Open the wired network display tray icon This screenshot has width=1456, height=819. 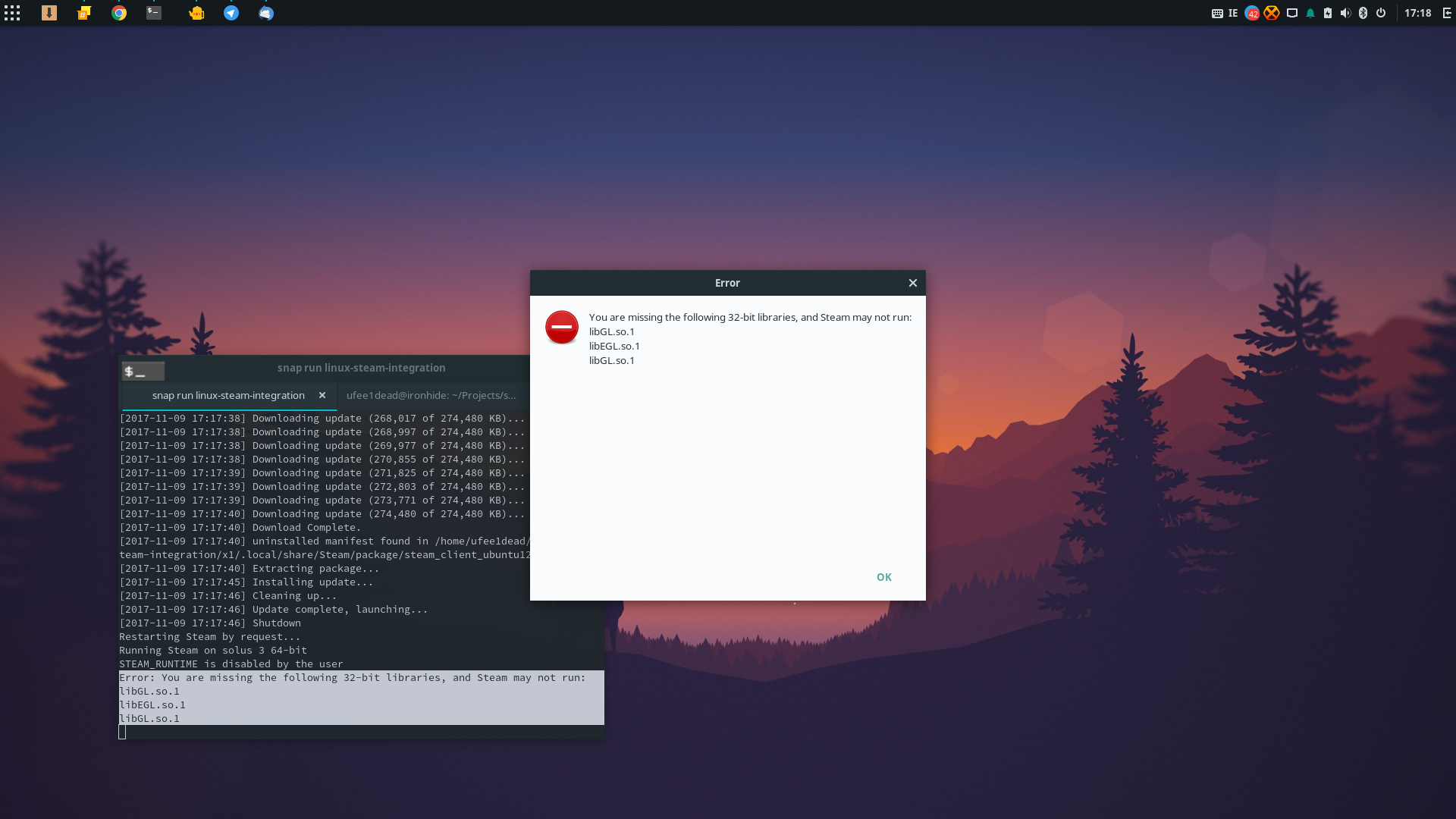(x=1292, y=13)
